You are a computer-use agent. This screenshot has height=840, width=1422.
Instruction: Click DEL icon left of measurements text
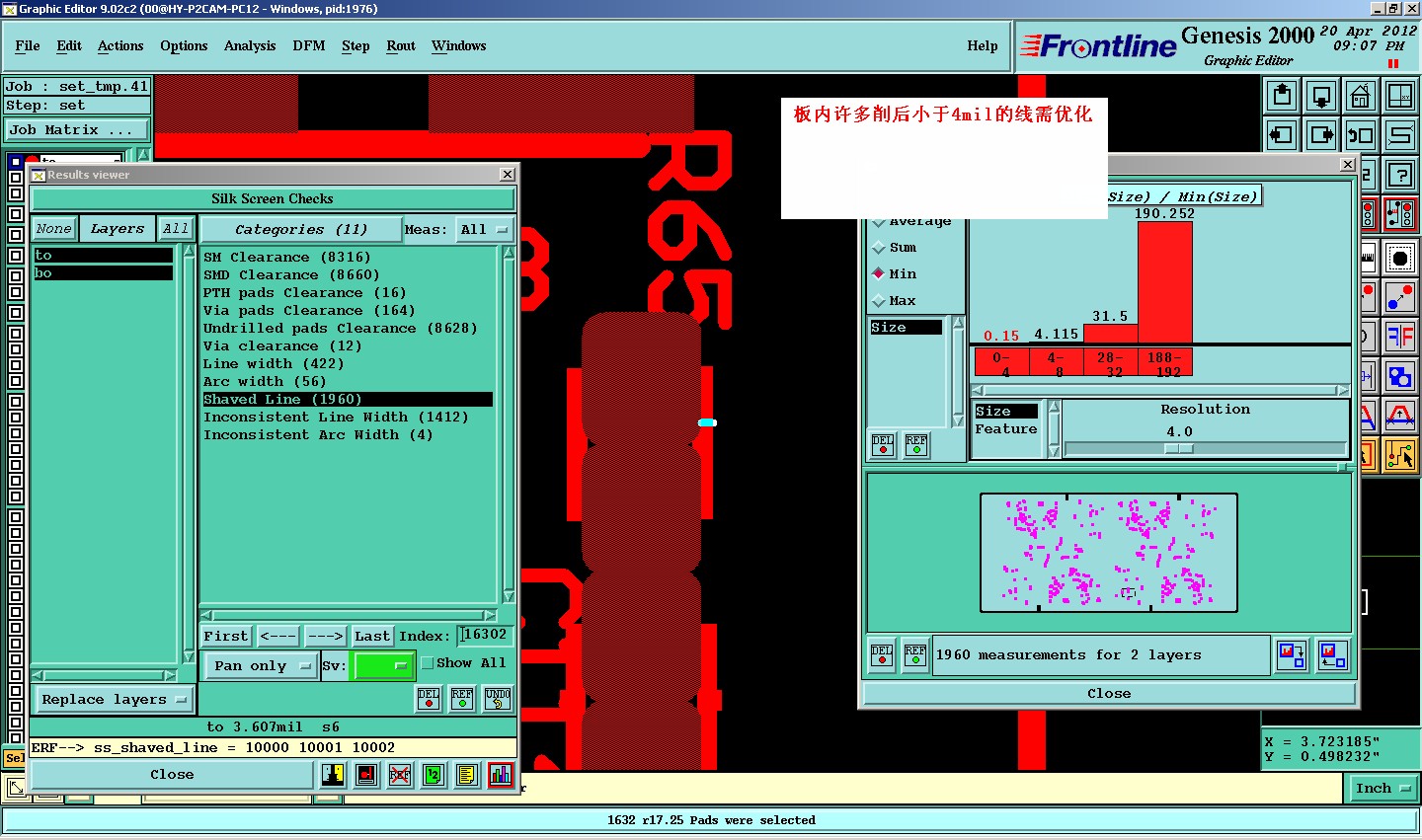882,655
